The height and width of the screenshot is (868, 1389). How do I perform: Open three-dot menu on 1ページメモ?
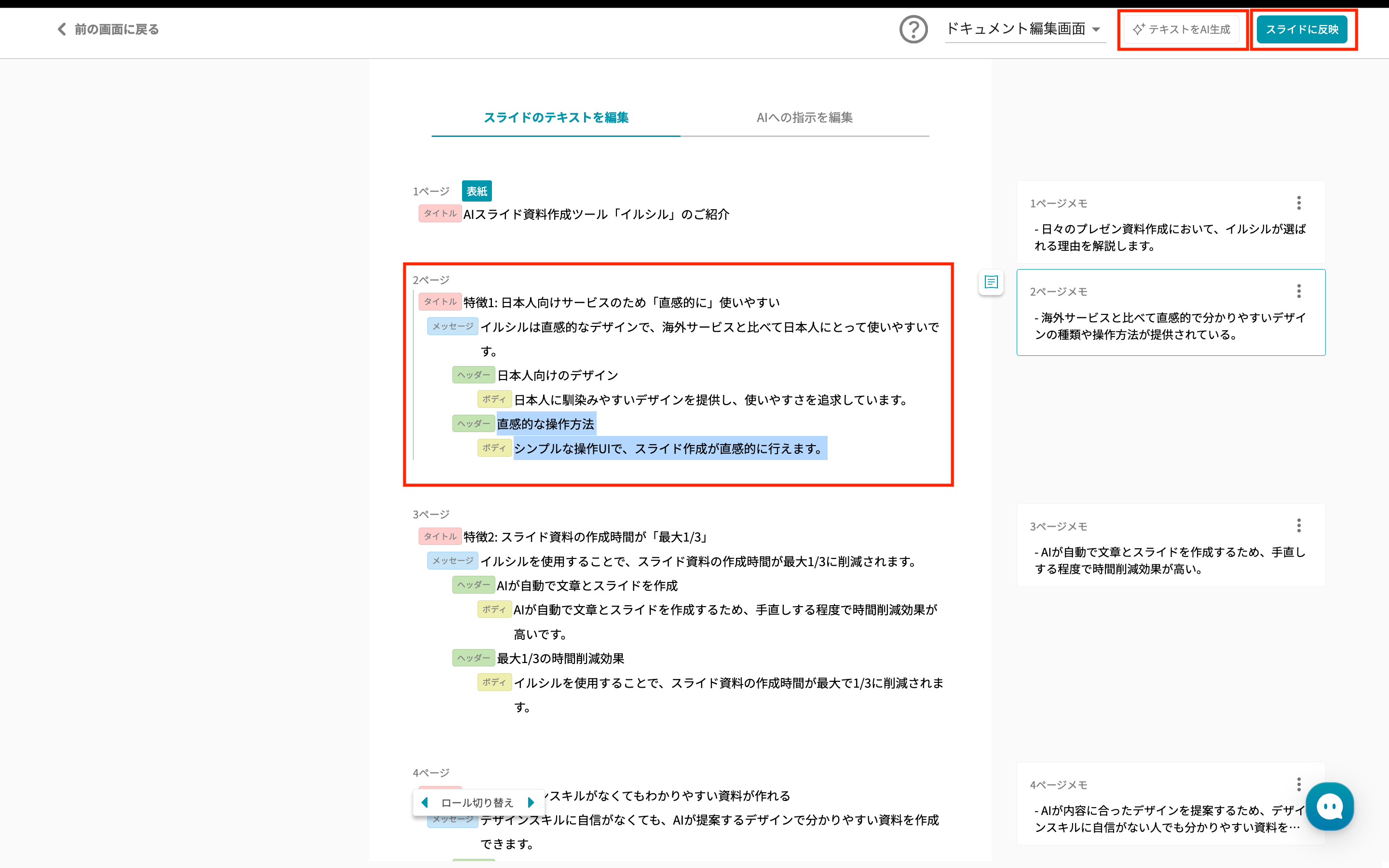point(1298,203)
